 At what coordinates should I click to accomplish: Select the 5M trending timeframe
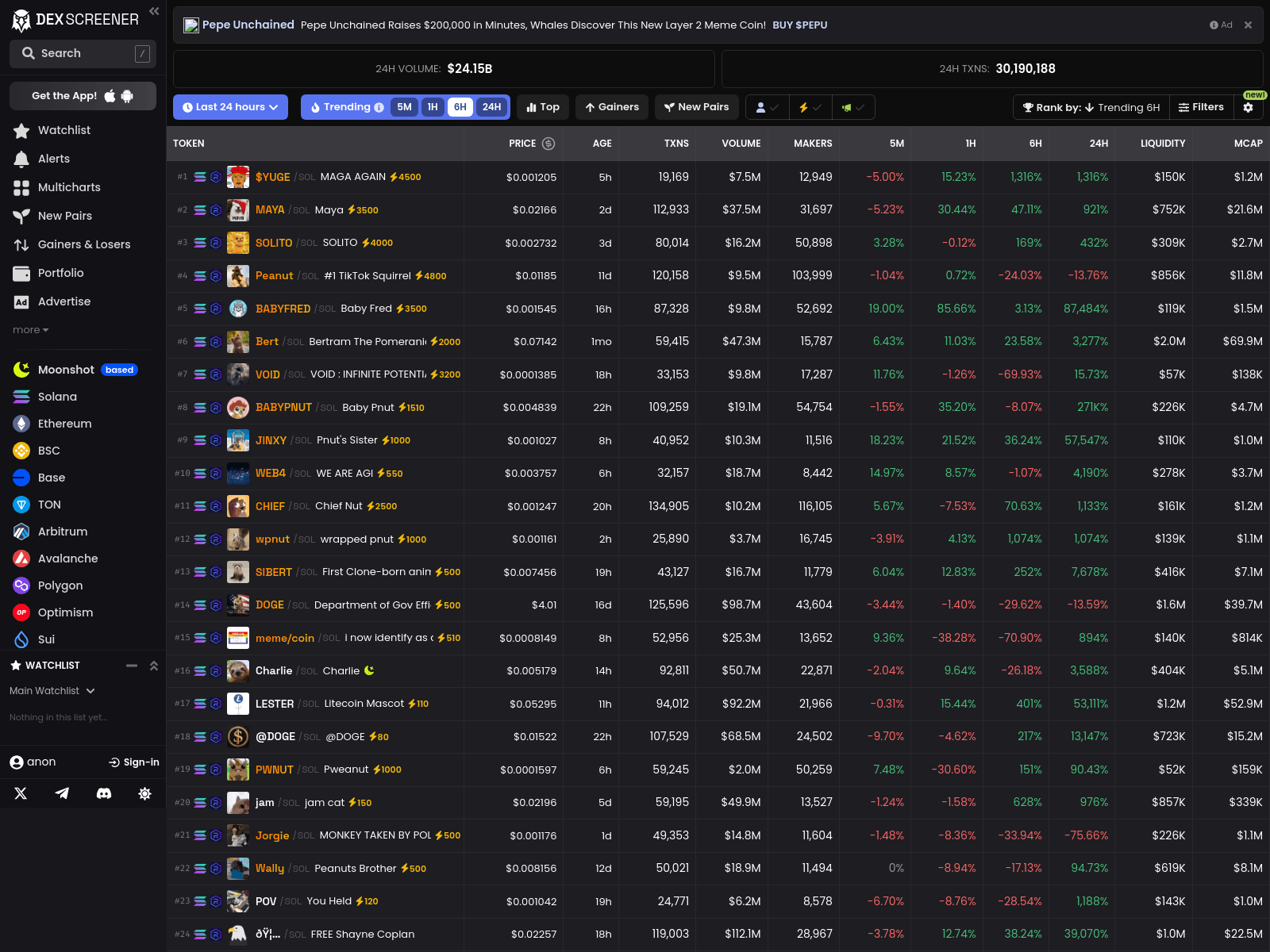tap(405, 107)
